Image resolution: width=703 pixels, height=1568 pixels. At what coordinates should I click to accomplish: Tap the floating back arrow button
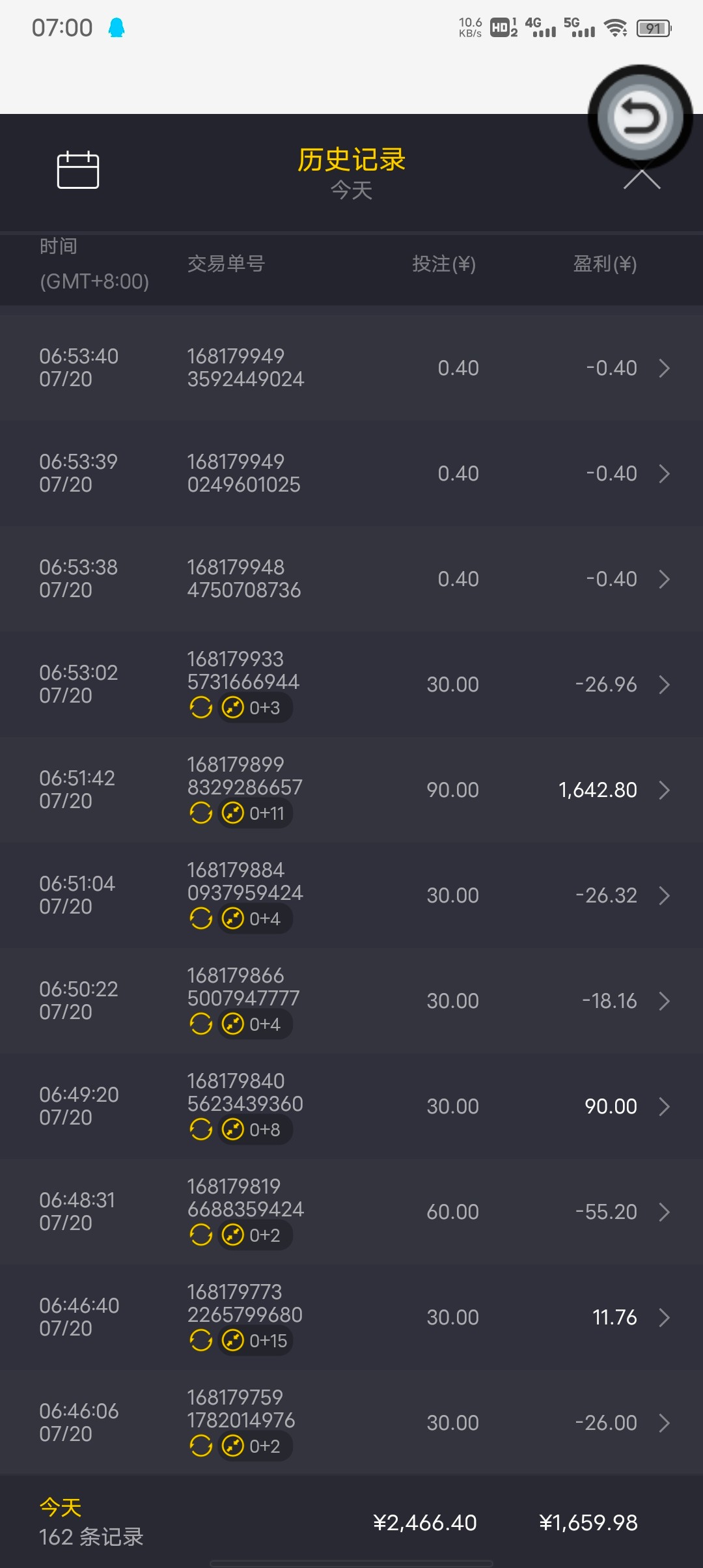click(x=640, y=118)
